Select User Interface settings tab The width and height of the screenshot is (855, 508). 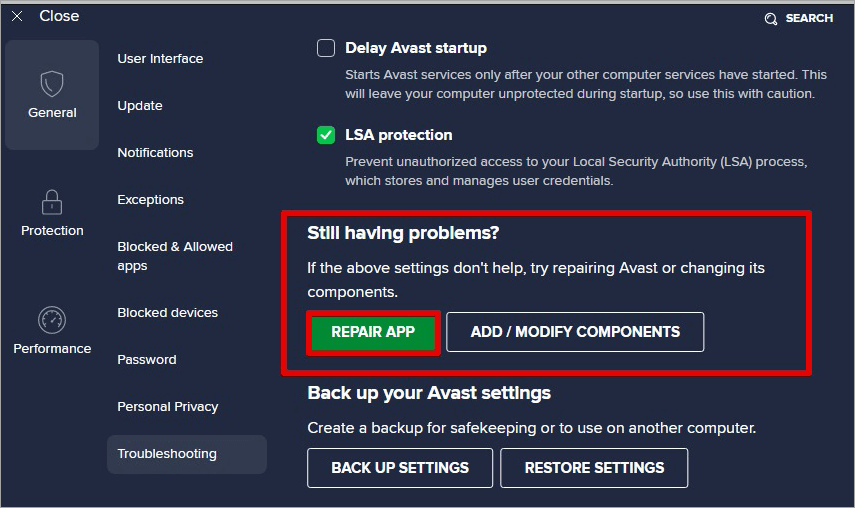[160, 59]
